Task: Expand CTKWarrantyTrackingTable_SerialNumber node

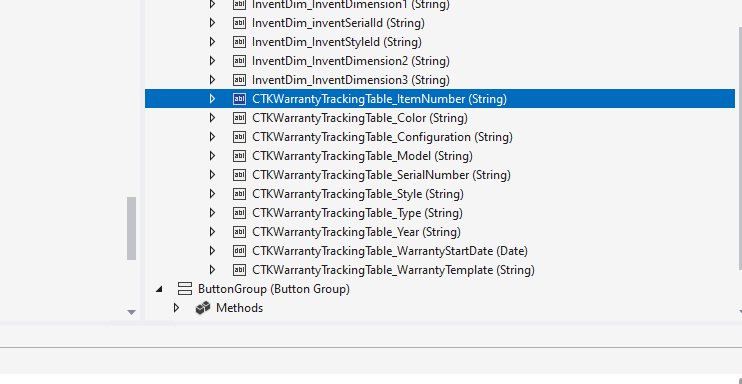Action: pos(212,175)
